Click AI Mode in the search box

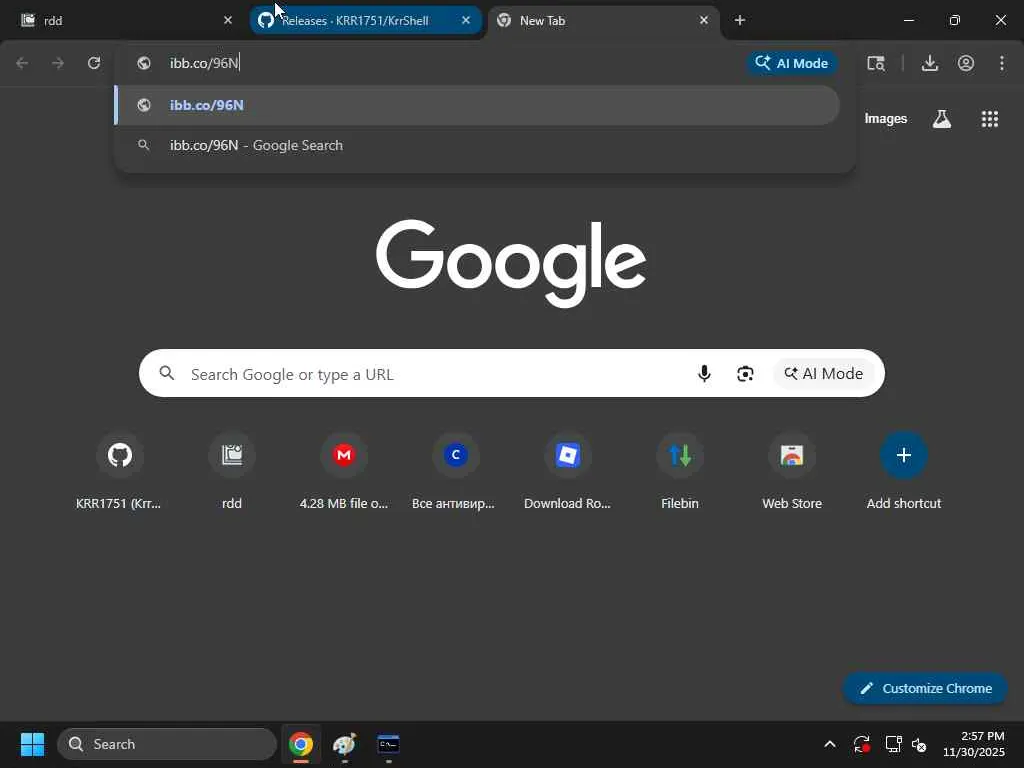[x=824, y=374]
